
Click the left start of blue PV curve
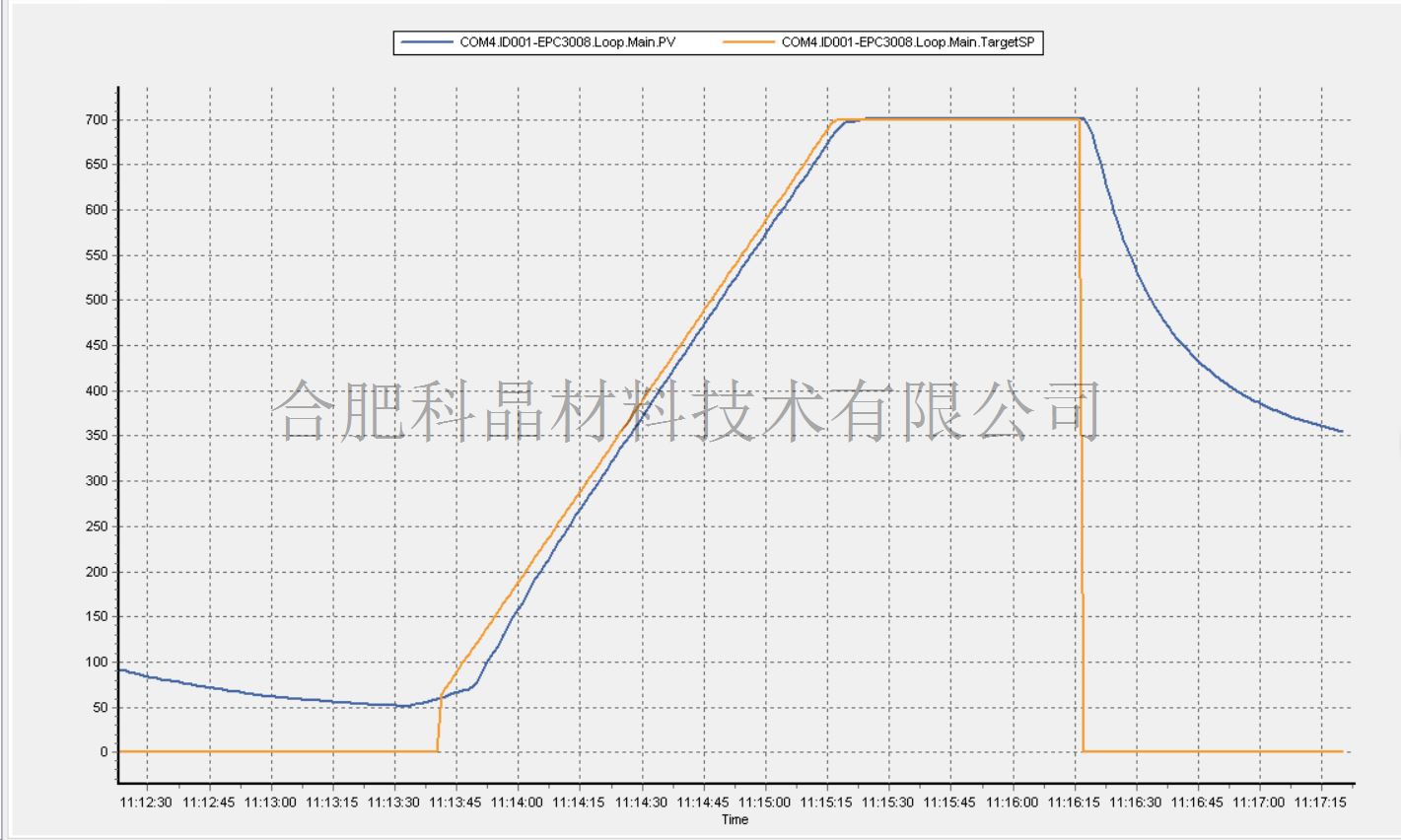[x=121, y=670]
